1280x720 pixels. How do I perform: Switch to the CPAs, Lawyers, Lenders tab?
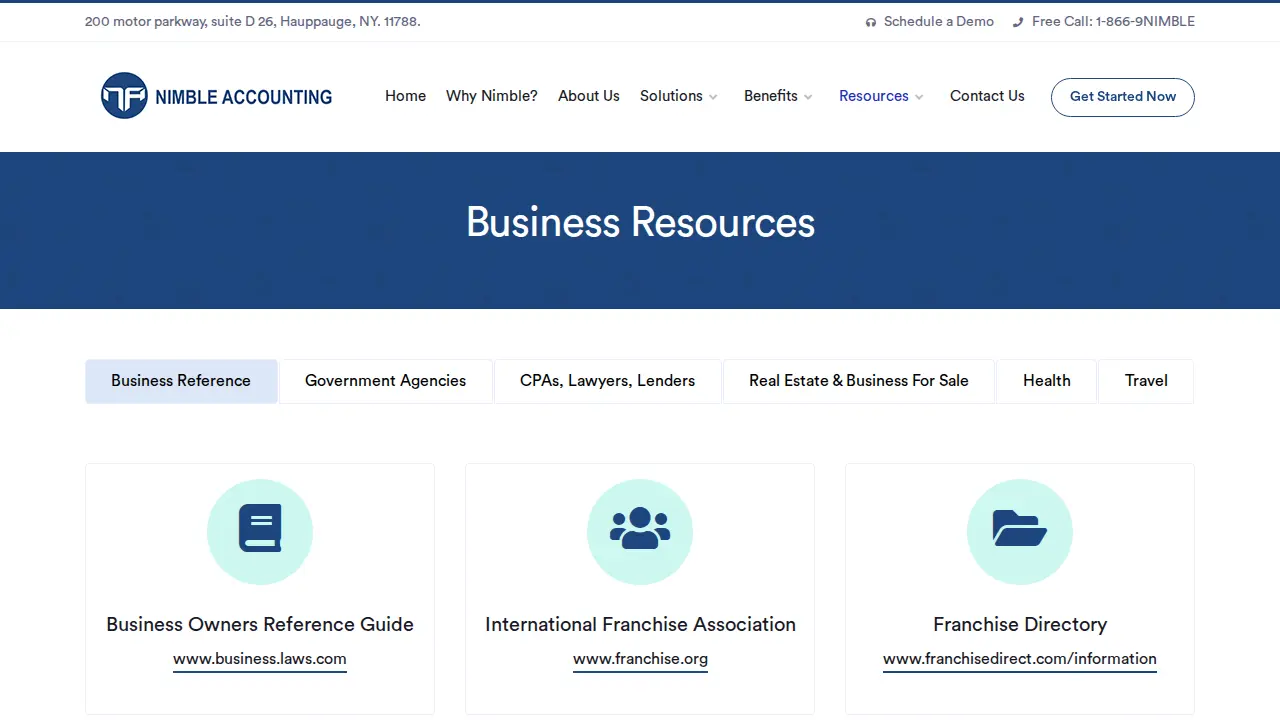click(607, 381)
